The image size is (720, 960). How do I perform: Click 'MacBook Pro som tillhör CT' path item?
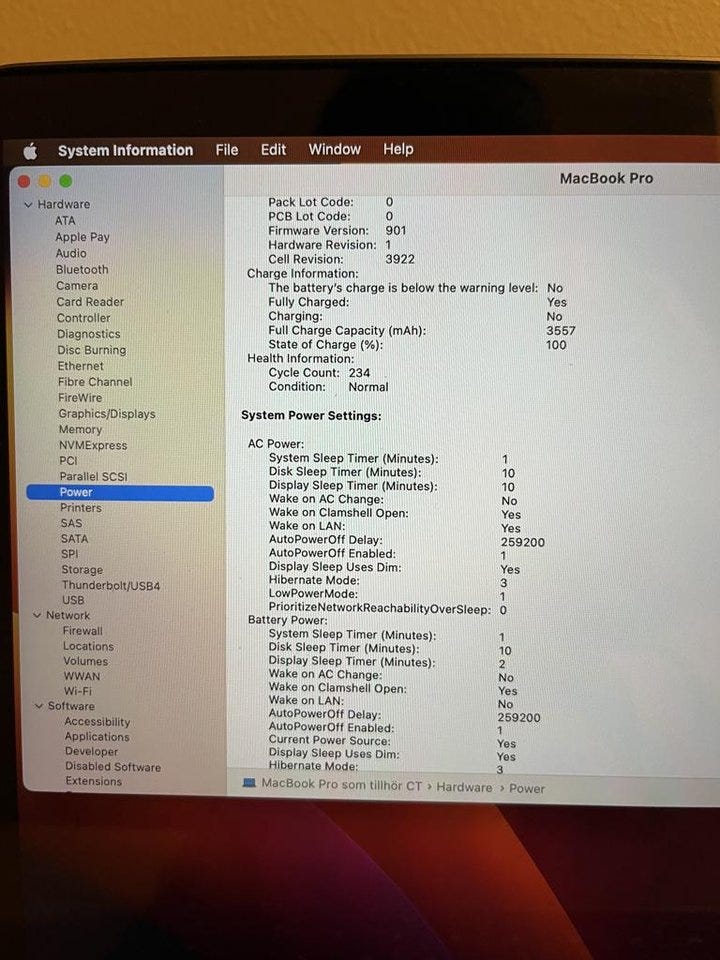click(x=342, y=784)
